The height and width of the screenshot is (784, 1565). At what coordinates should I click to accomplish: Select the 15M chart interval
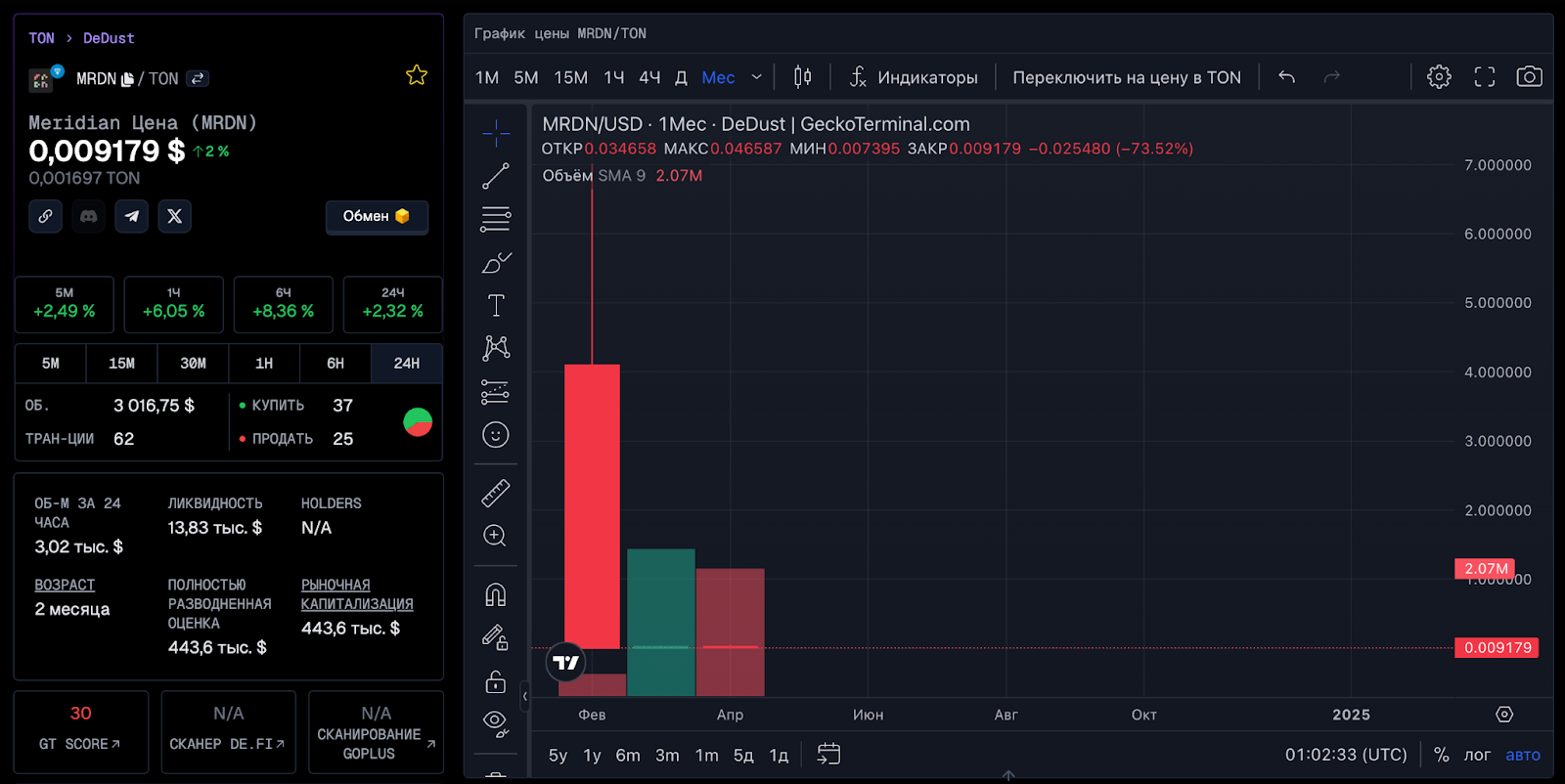tap(571, 77)
